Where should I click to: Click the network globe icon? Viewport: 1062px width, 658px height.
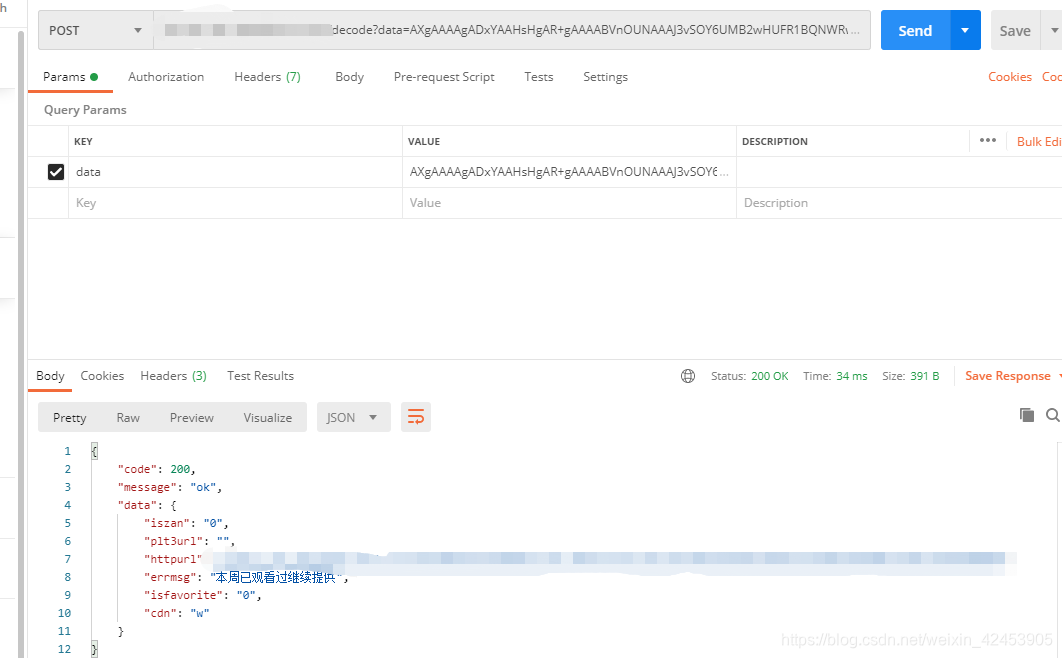[x=687, y=376]
